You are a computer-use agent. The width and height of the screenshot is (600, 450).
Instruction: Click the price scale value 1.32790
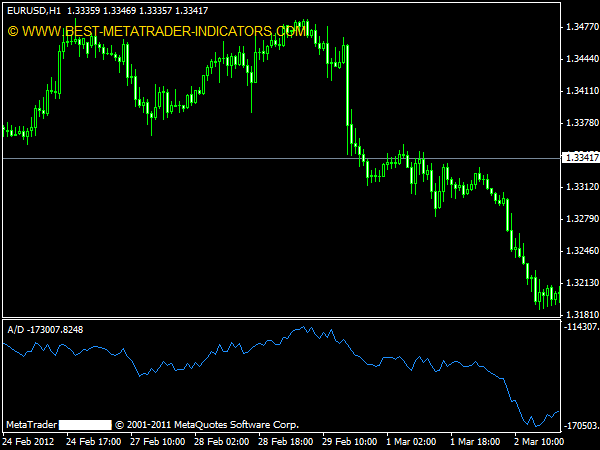coord(582,219)
